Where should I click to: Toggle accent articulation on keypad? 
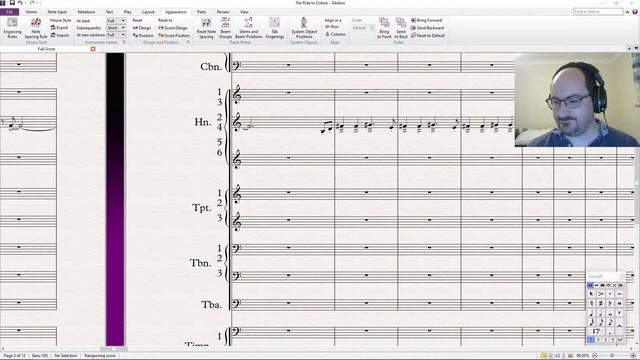click(601, 294)
